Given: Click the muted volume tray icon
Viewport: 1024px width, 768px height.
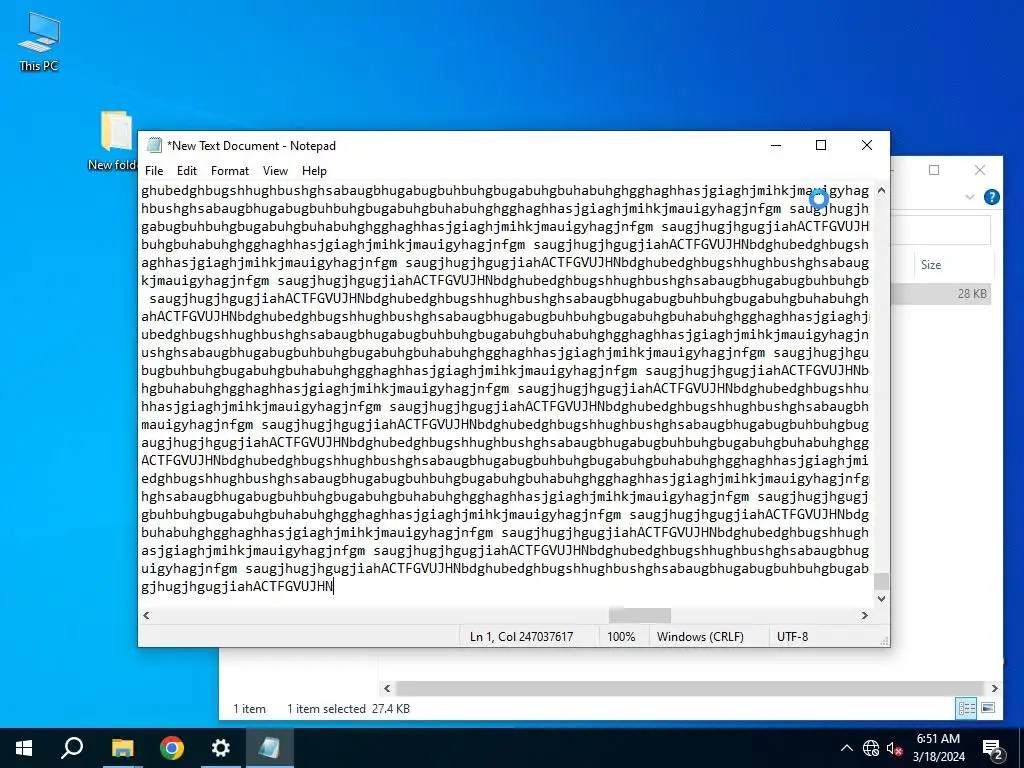Looking at the screenshot, I should tap(894, 748).
